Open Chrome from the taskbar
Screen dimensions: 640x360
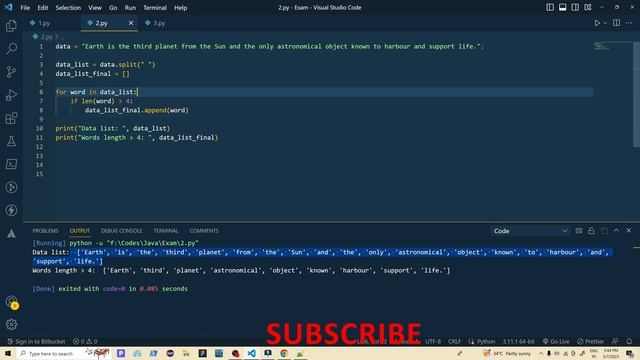(284, 353)
